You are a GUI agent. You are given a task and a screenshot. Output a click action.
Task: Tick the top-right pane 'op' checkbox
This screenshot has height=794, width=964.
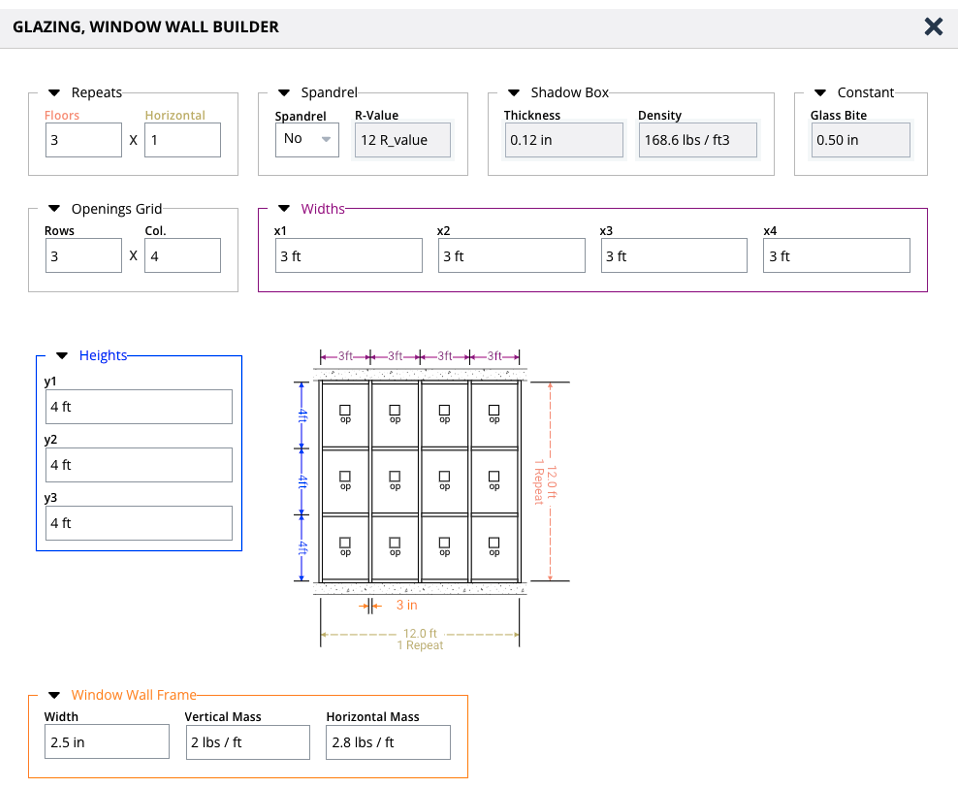493,409
